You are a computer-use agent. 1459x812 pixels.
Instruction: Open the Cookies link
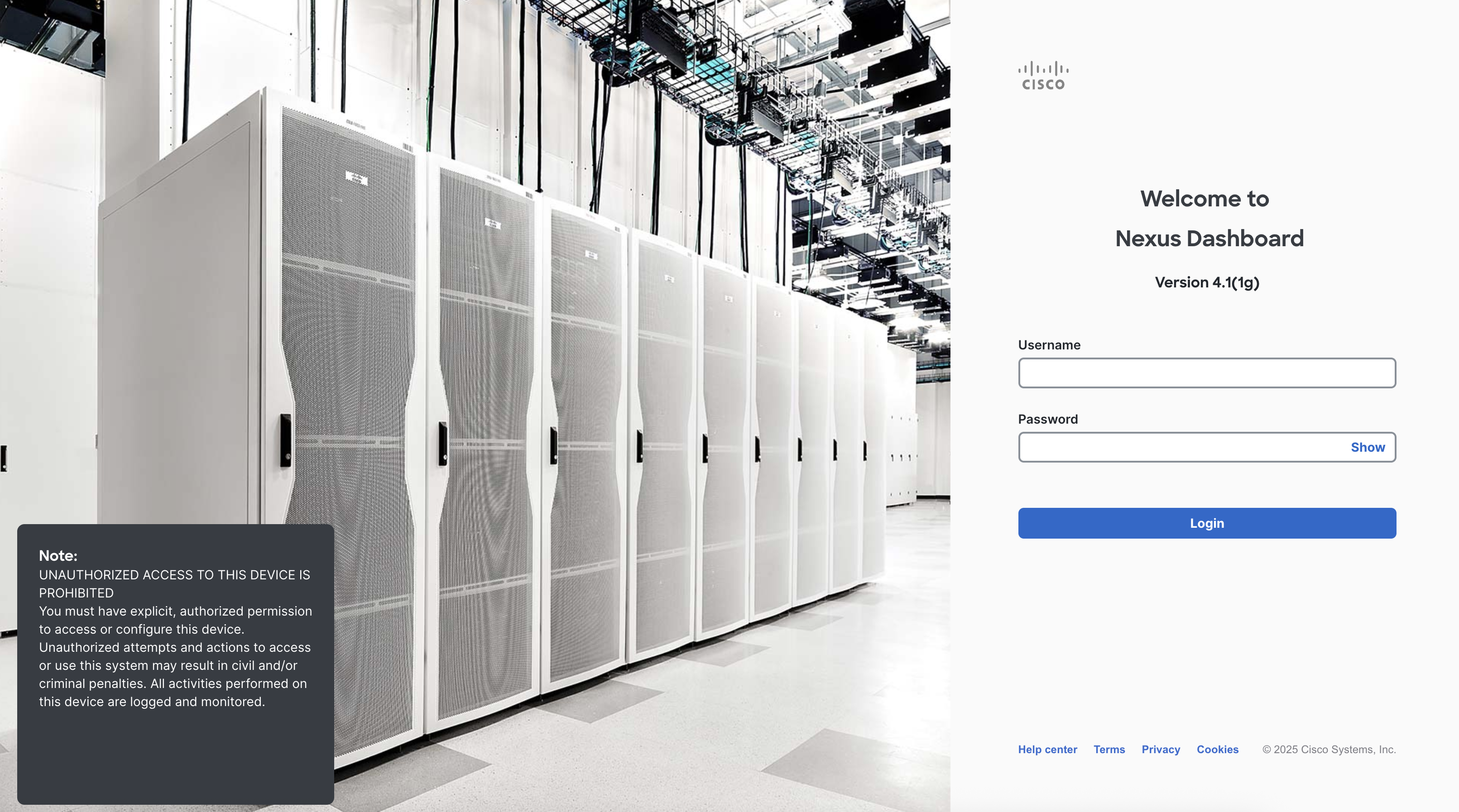(1217, 749)
